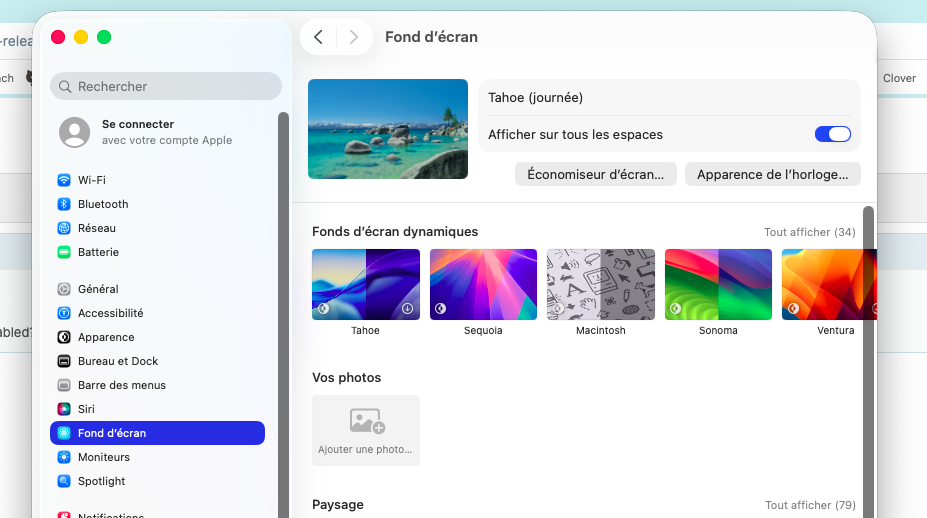Choose the Sequoia wallpaper thumbnail
Image resolution: width=927 pixels, height=518 pixels.
483,284
